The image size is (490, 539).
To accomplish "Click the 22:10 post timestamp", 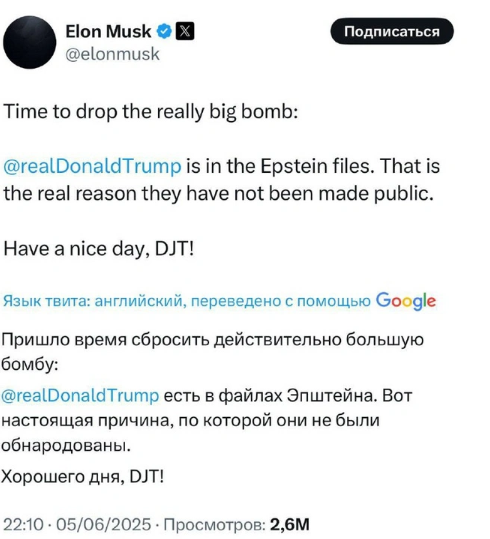I will (23, 525).
